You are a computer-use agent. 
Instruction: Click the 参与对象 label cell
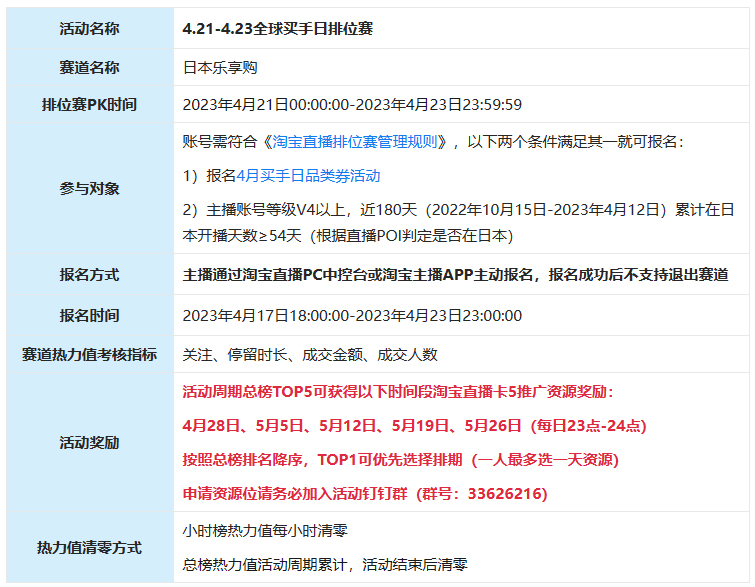coord(90,188)
